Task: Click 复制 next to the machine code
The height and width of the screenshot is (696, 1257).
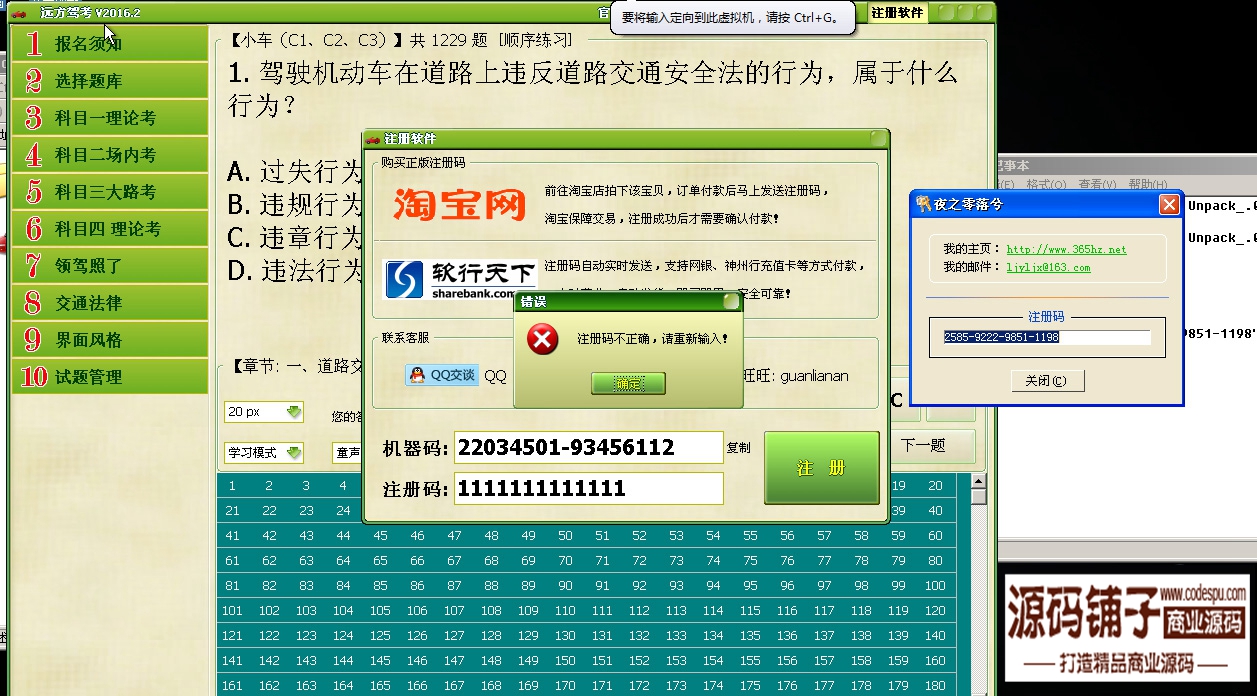Action: click(x=739, y=448)
